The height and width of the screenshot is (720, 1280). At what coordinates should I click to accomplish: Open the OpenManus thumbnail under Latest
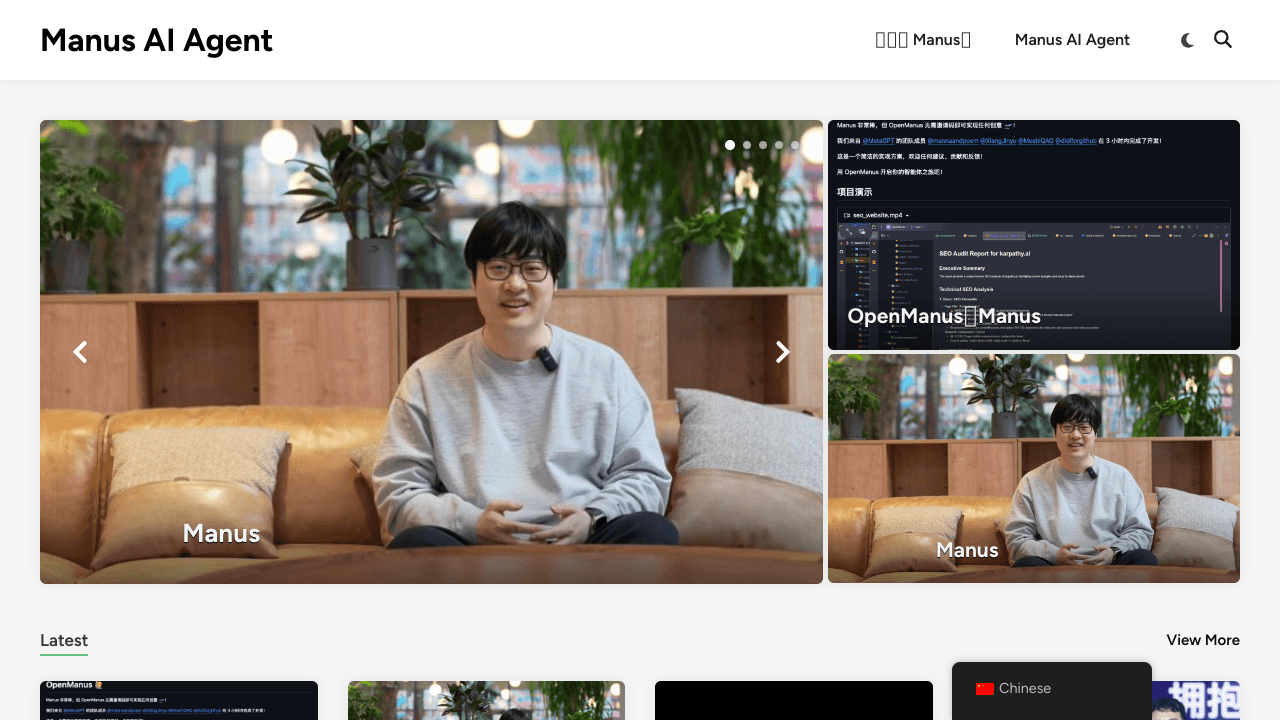coord(179,700)
